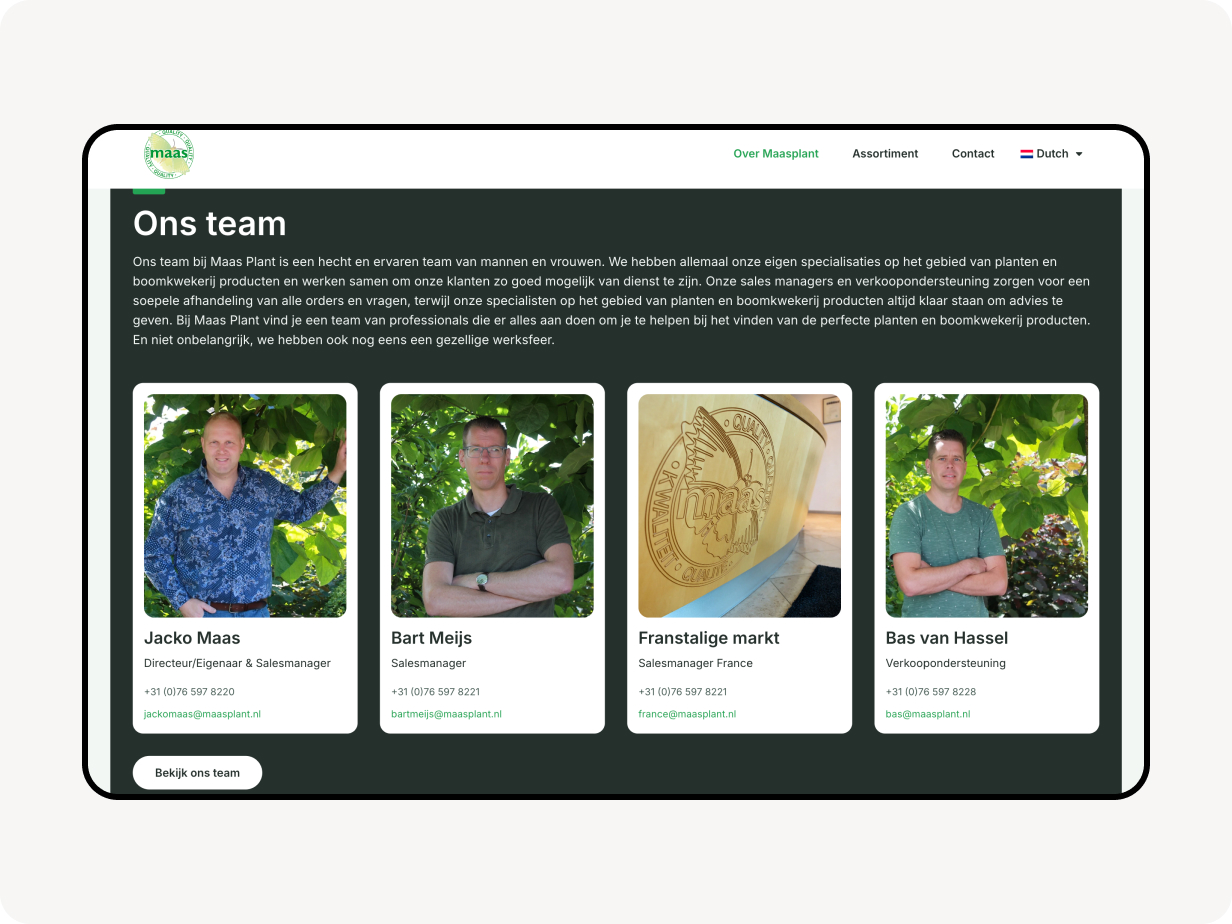The image size is (1232, 924).
Task: Click the Maas Plant logo
Action: click(x=169, y=155)
